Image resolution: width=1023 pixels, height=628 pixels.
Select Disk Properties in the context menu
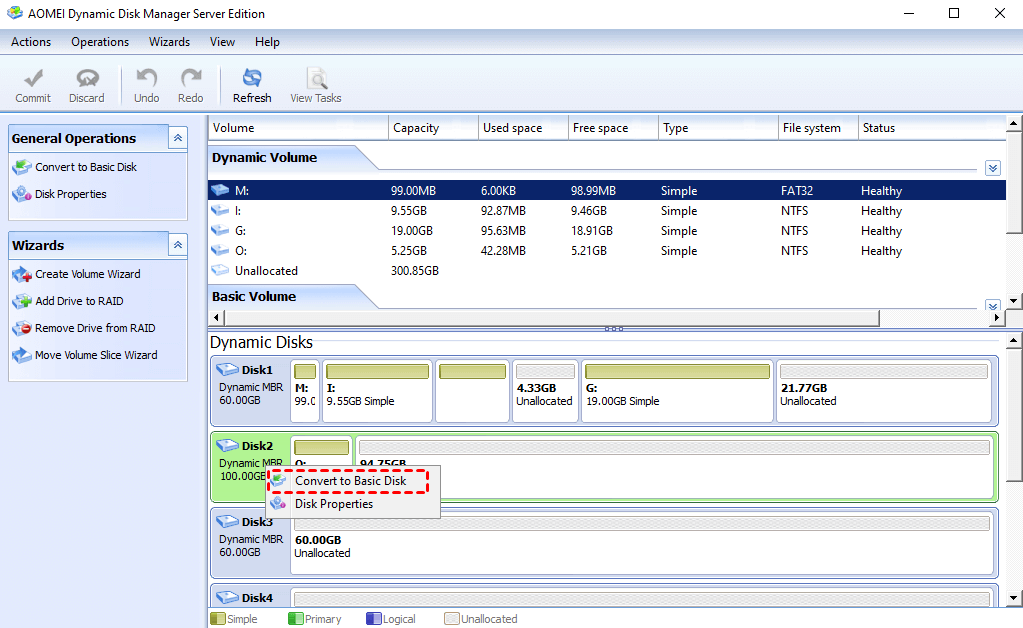333,504
